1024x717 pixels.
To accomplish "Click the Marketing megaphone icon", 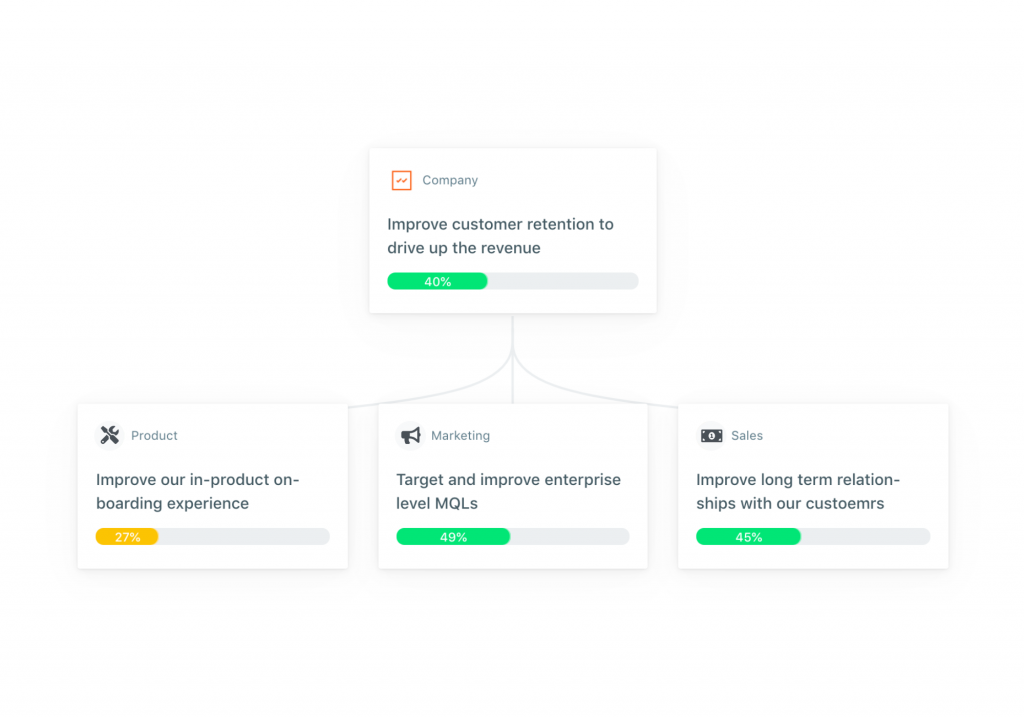I will point(410,436).
